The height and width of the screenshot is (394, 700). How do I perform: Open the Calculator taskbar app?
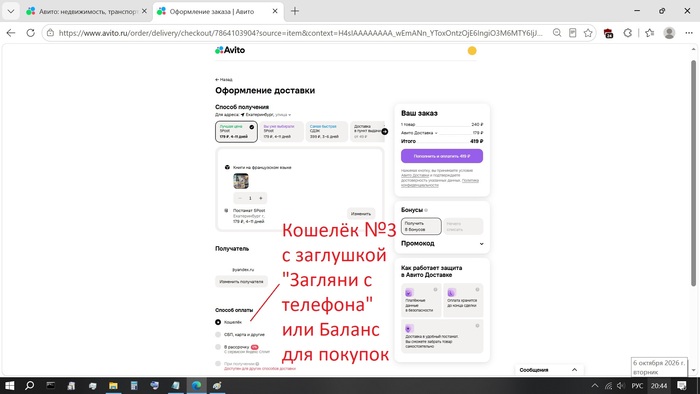(134, 386)
